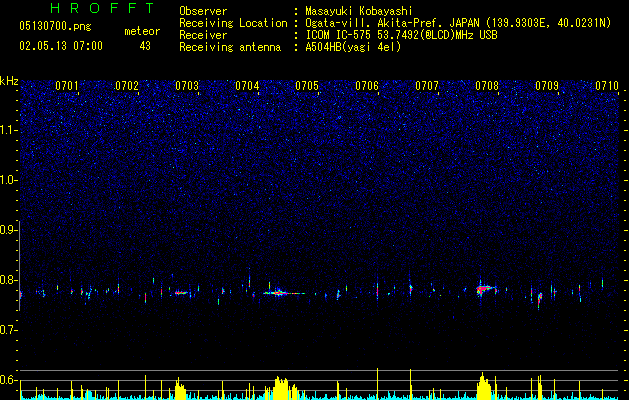
Task: Click the Observer field label
Action: (203, 11)
